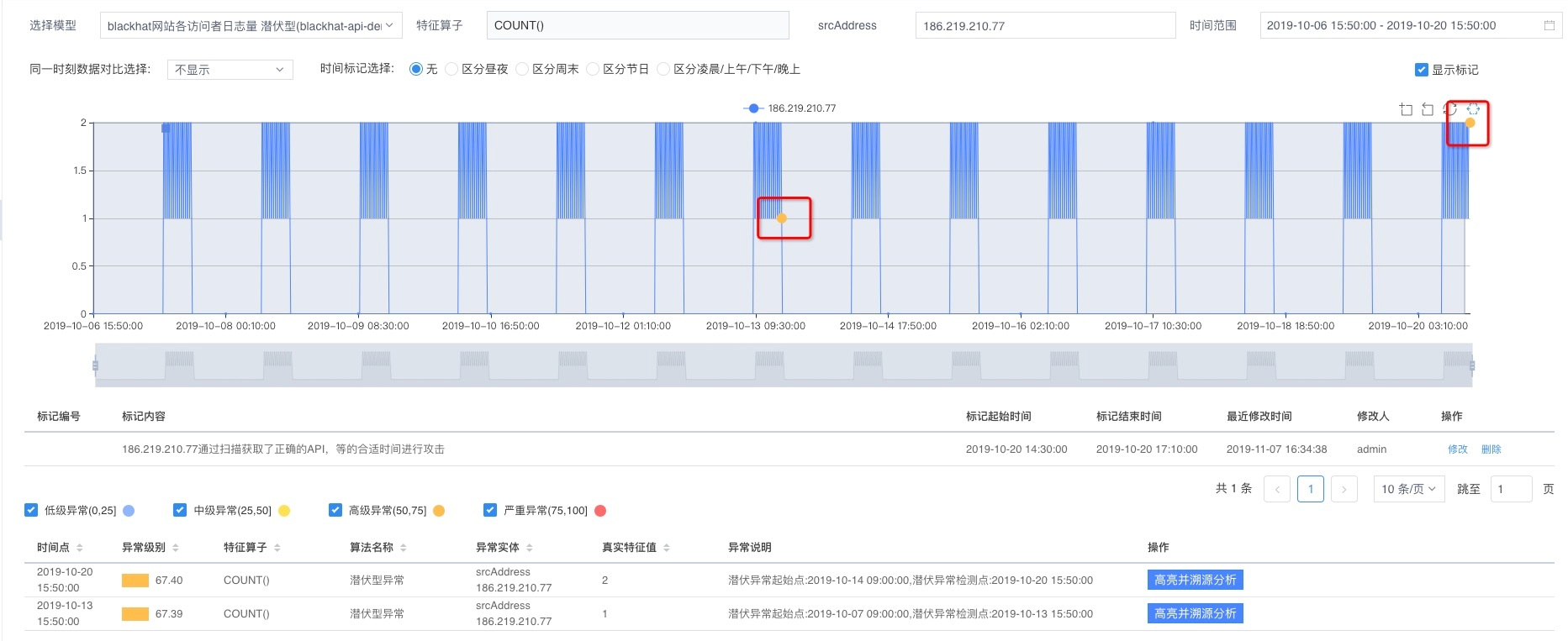The image size is (1568, 641).
Task: Open the 10 条/页 page size dropdown
Action: [1408, 489]
